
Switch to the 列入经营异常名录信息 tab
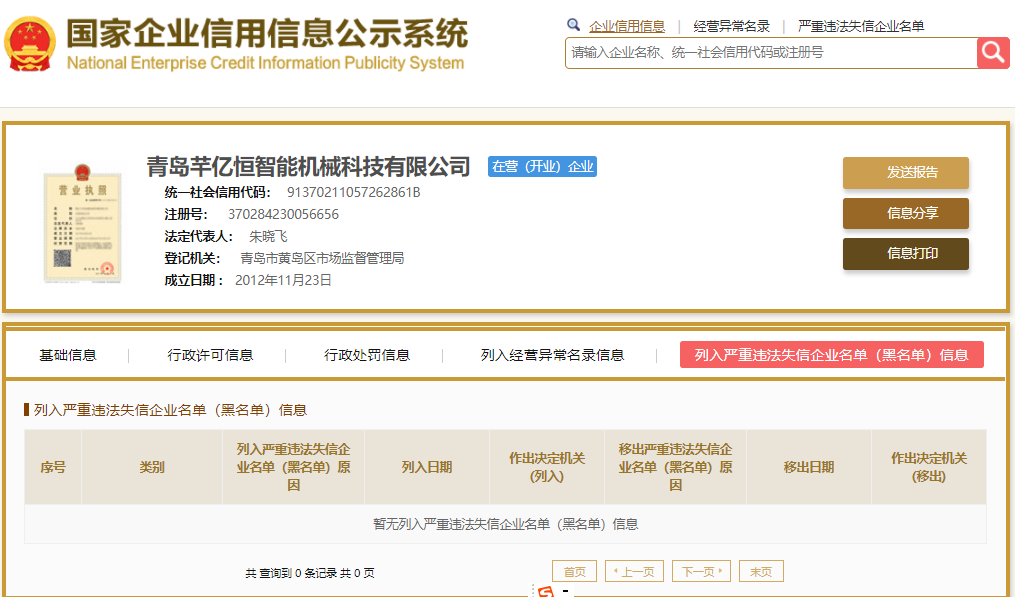[x=552, y=355]
